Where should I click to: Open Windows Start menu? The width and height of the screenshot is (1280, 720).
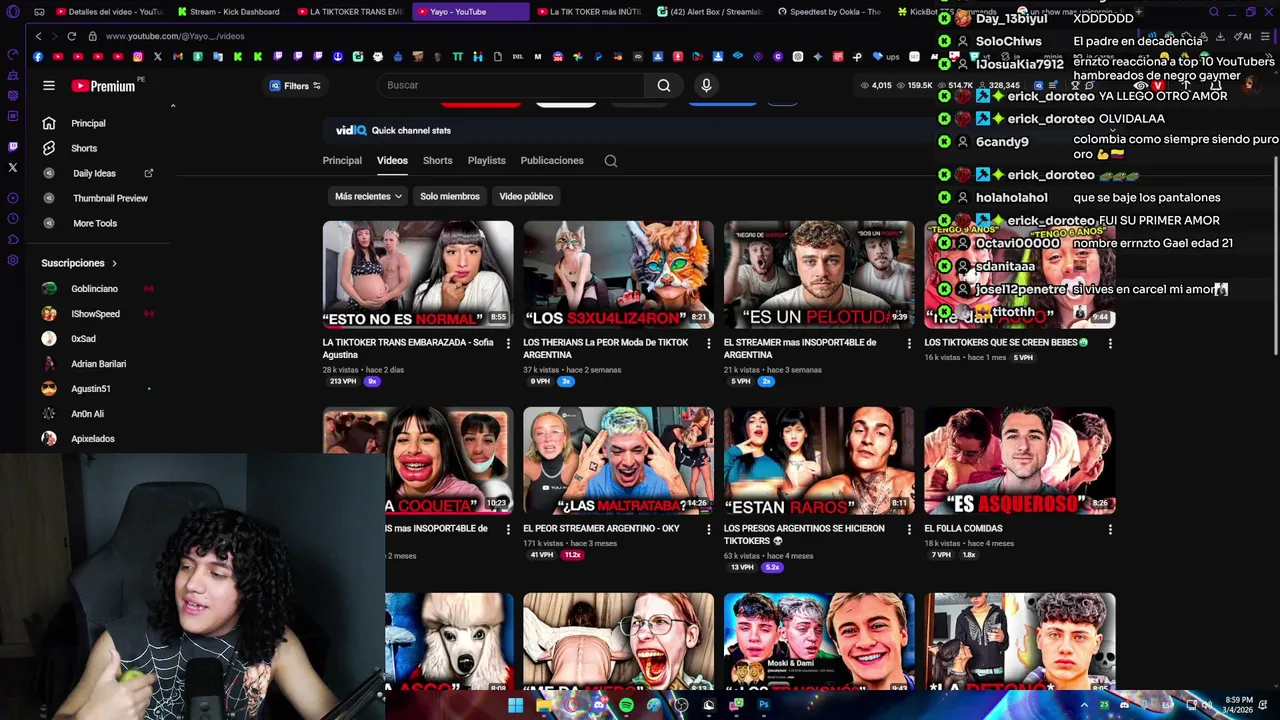[515, 706]
